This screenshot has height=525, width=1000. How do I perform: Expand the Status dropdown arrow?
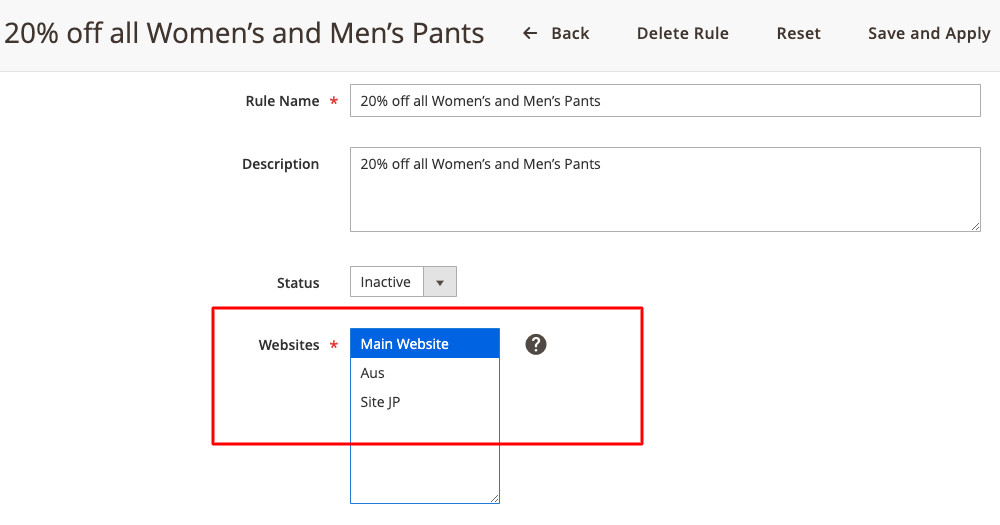coord(440,282)
